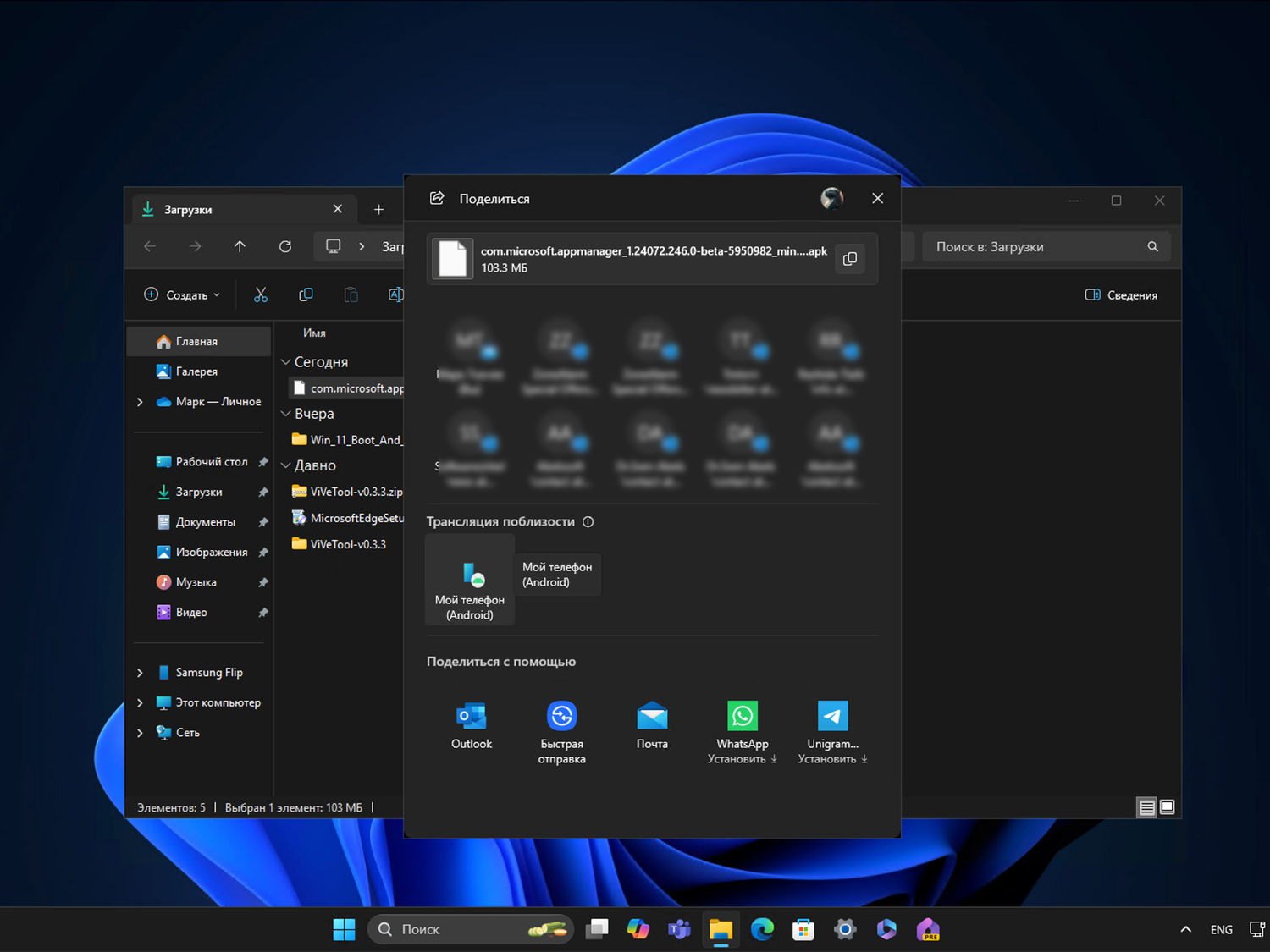Copy the apk file using copy icon

click(x=850, y=259)
